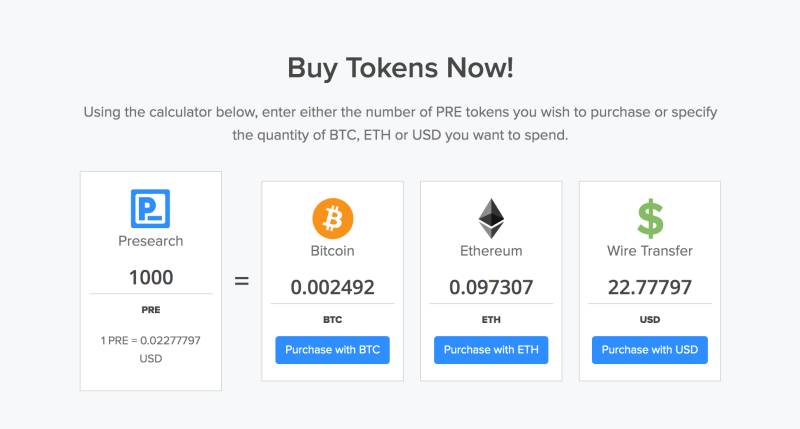
Task: Click the Bitcoin label text
Action: click(x=333, y=251)
